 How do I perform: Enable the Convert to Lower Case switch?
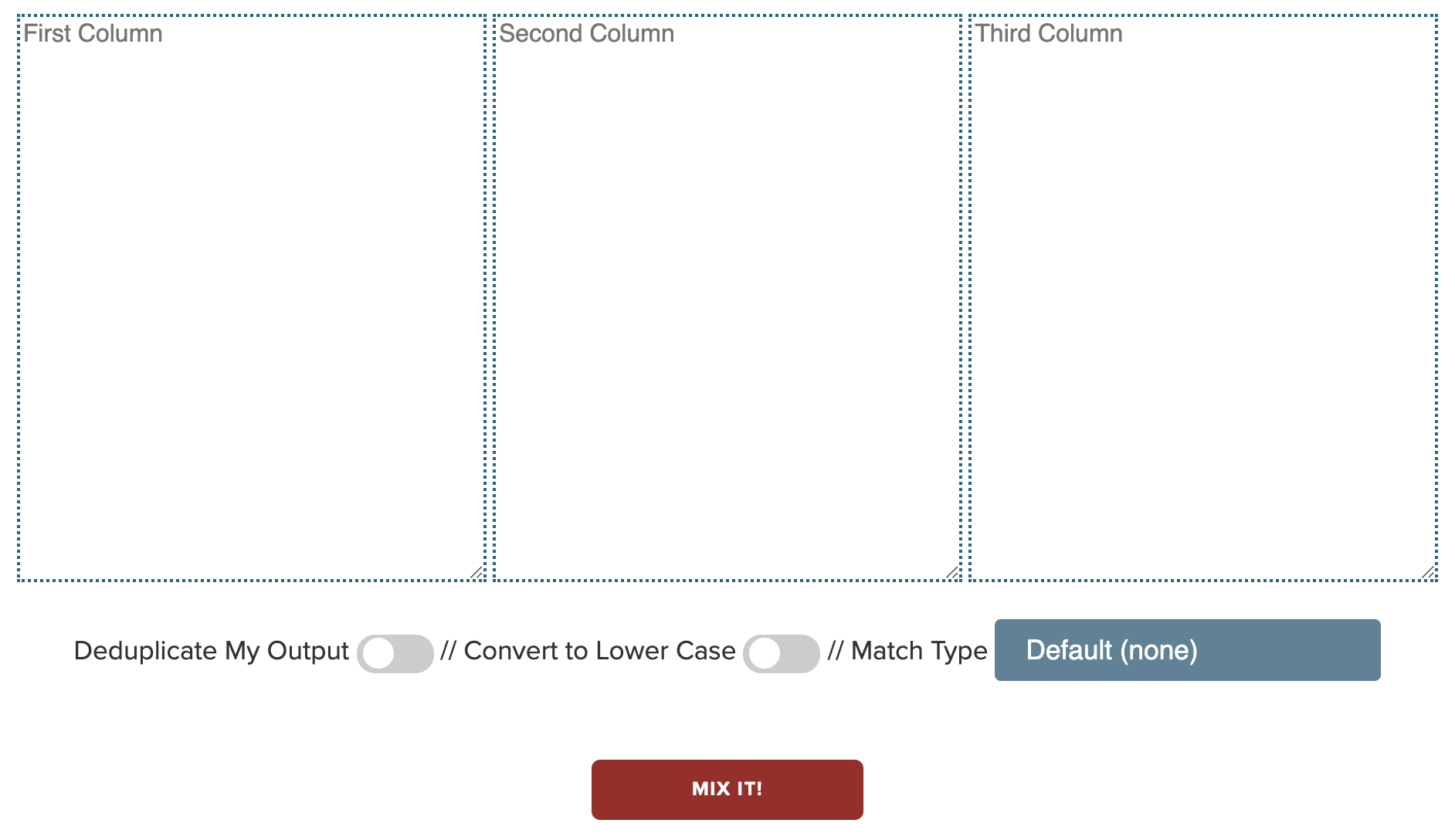click(781, 653)
